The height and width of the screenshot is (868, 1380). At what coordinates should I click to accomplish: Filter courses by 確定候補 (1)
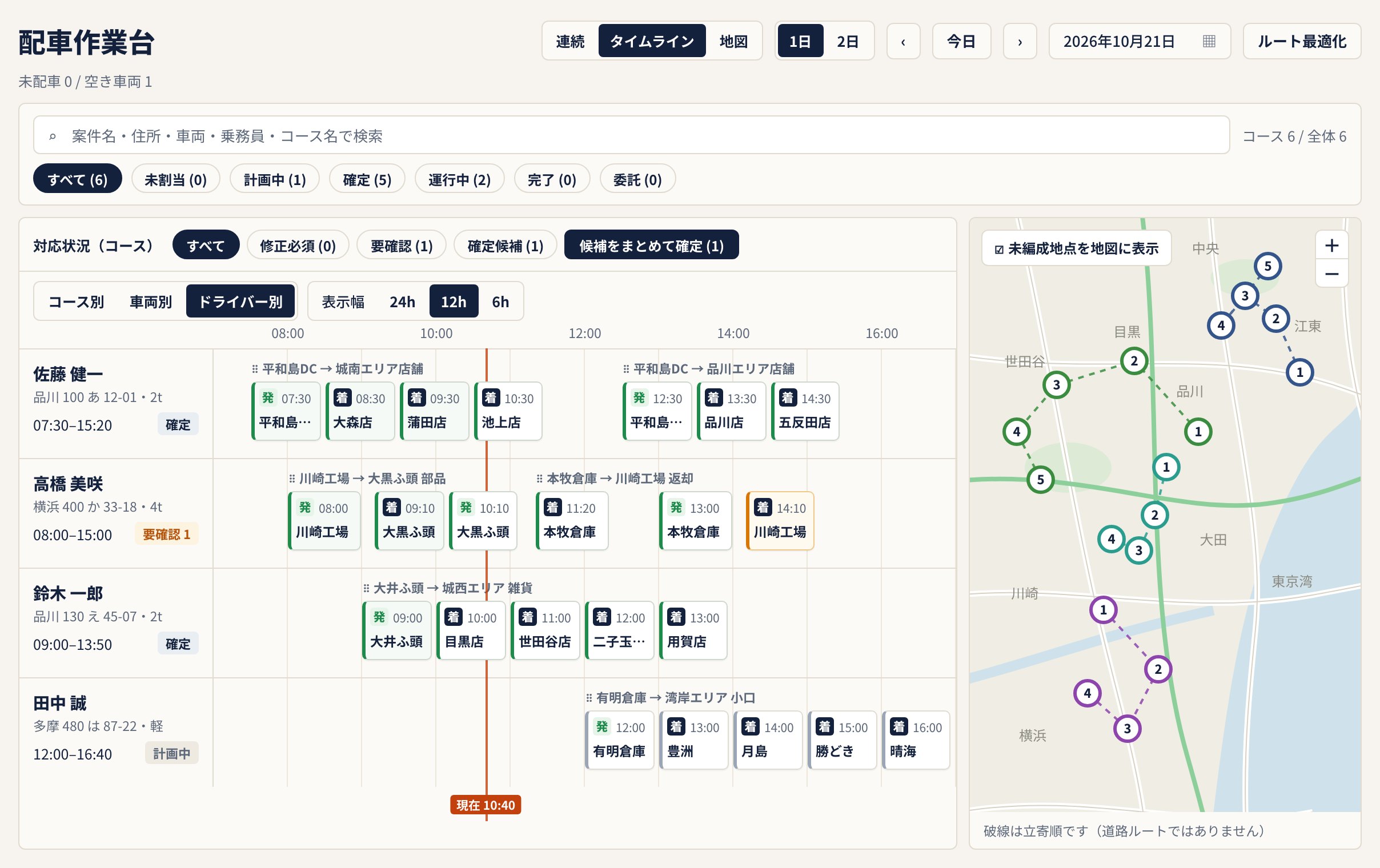pyautogui.click(x=505, y=245)
